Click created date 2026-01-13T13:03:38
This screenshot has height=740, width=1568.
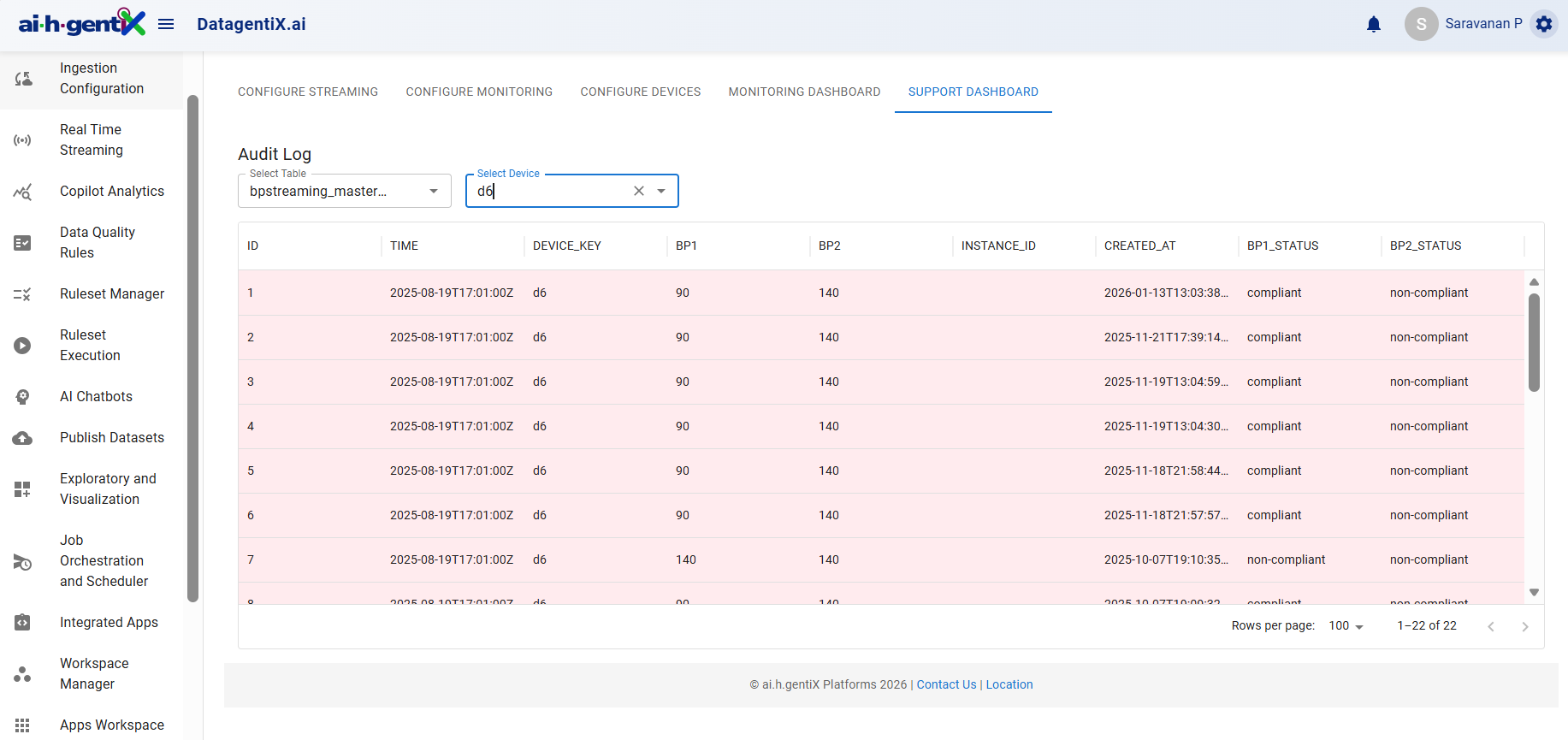[1166, 293]
